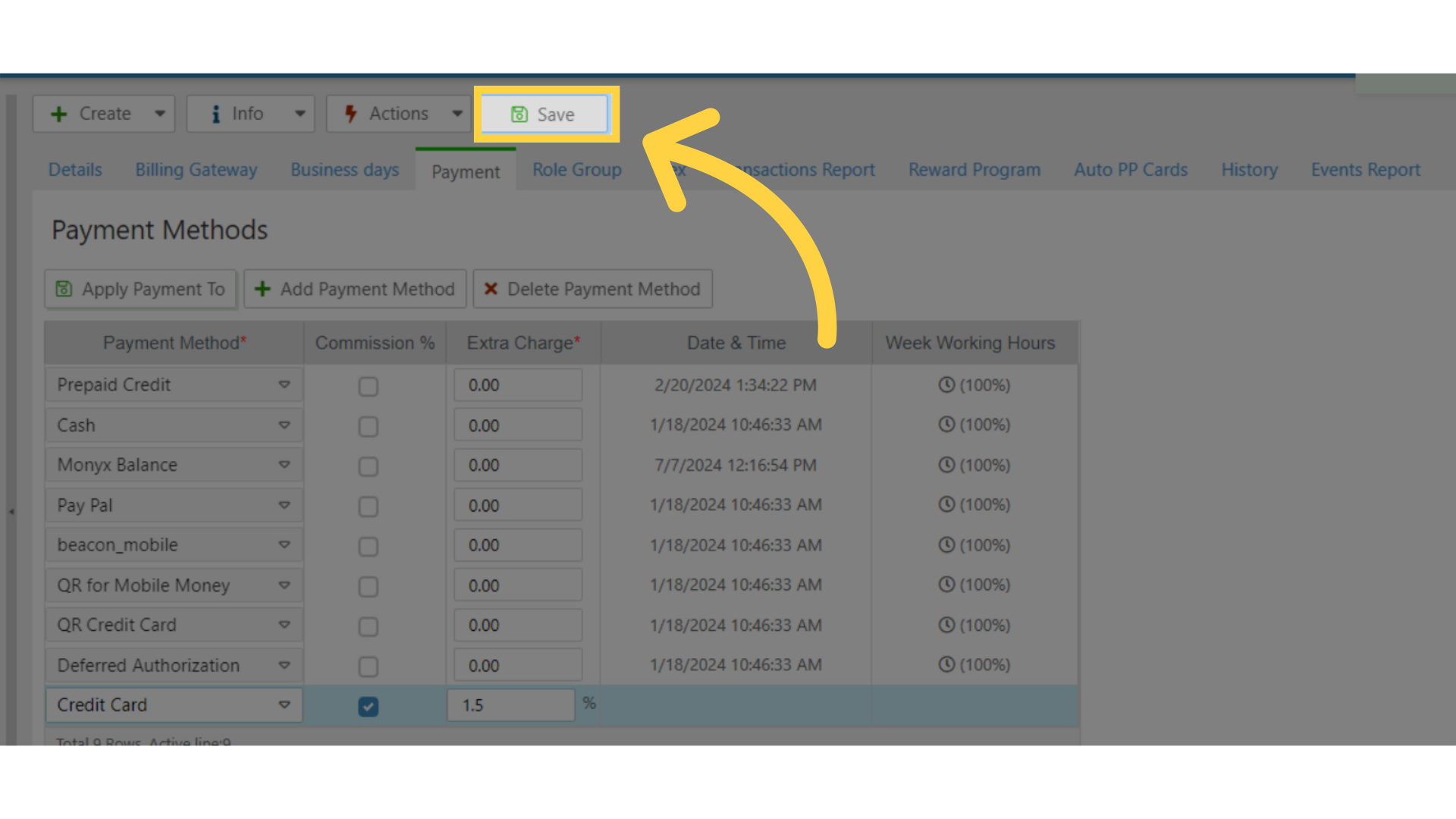Select the Payment tab
Viewport: 1456px width, 819px height.
tap(466, 171)
